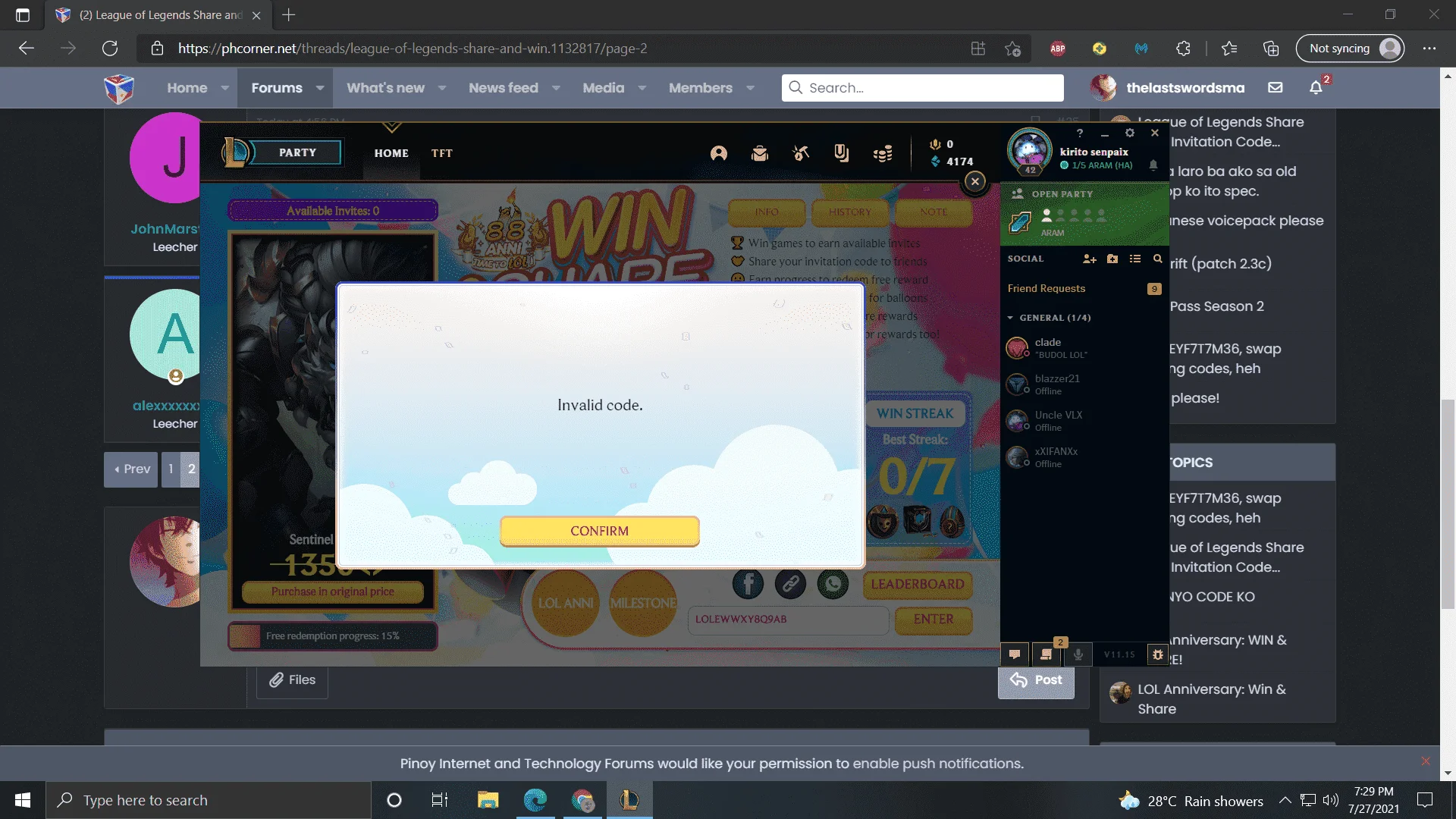Dismiss the push notification banner
Image resolution: width=1456 pixels, height=819 pixels.
tap(1426, 761)
